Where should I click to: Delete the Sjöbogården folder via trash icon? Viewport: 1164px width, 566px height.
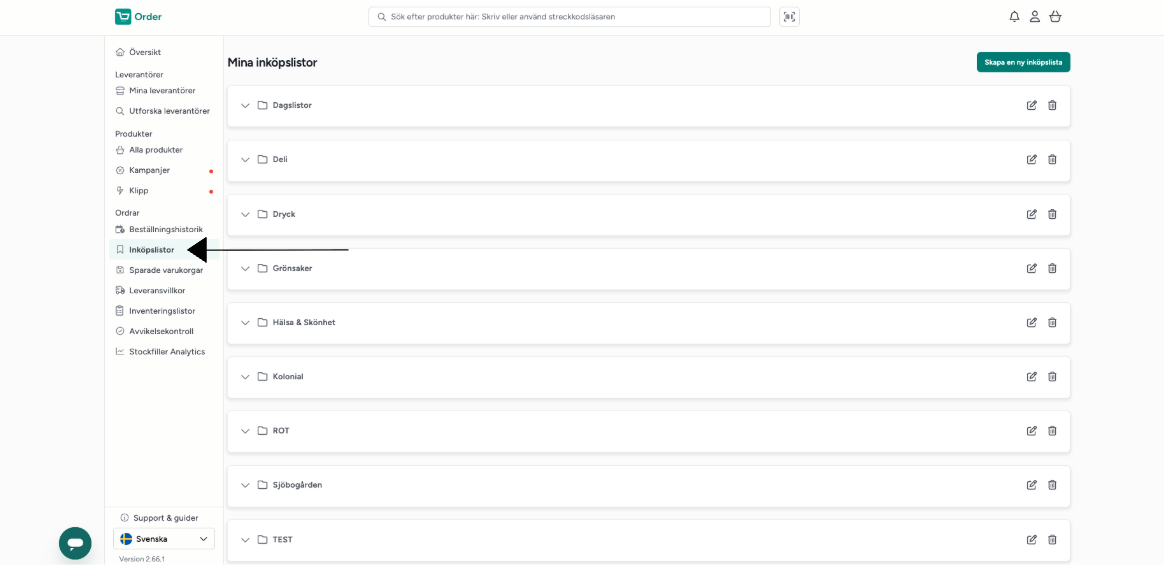click(x=1052, y=485)
